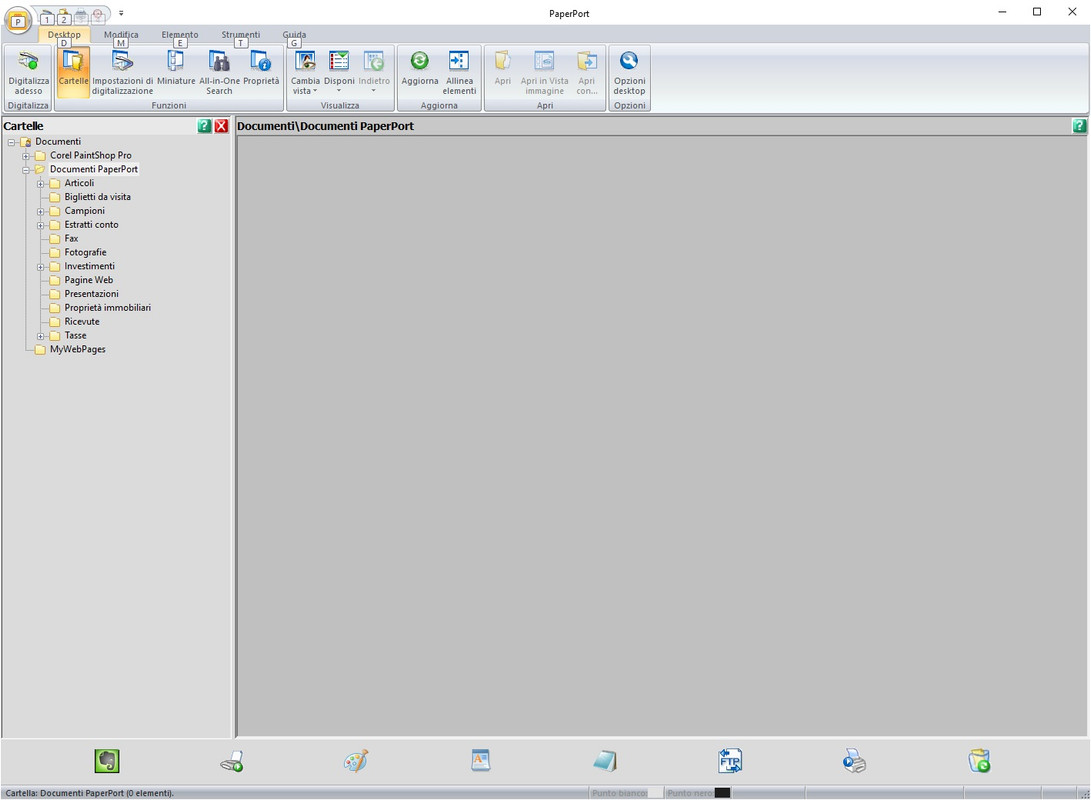Expand the Investimenti folder

(x=40, y=267)
